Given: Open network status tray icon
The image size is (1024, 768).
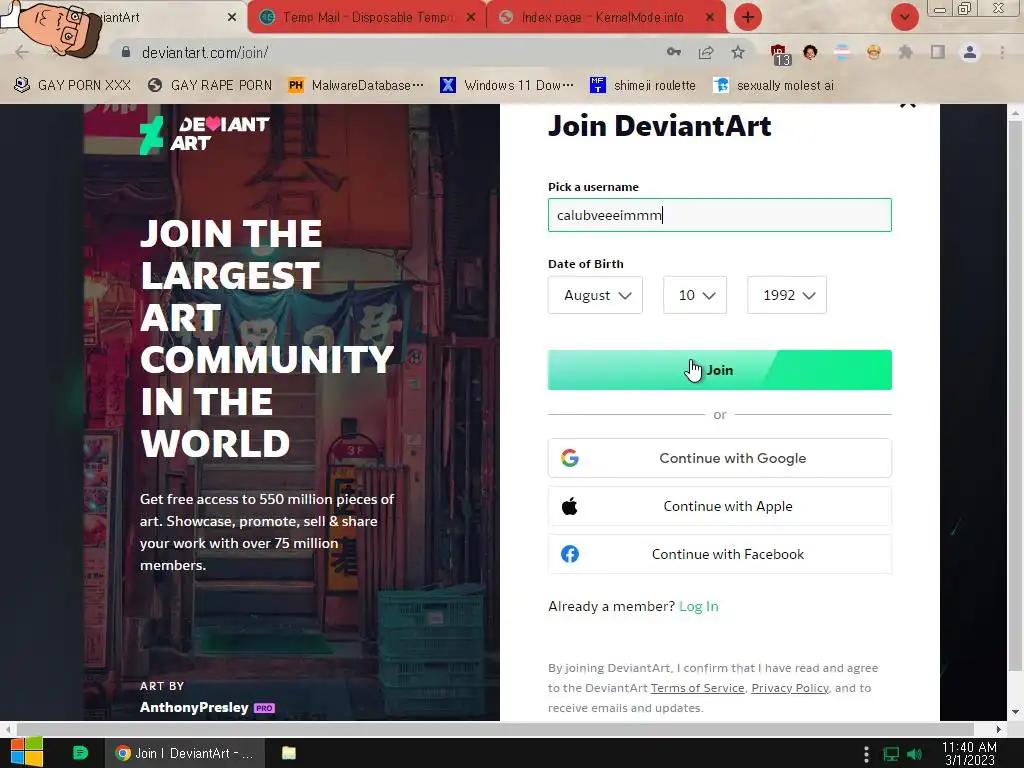Looking at the screenshot, I should click(891, 754).
